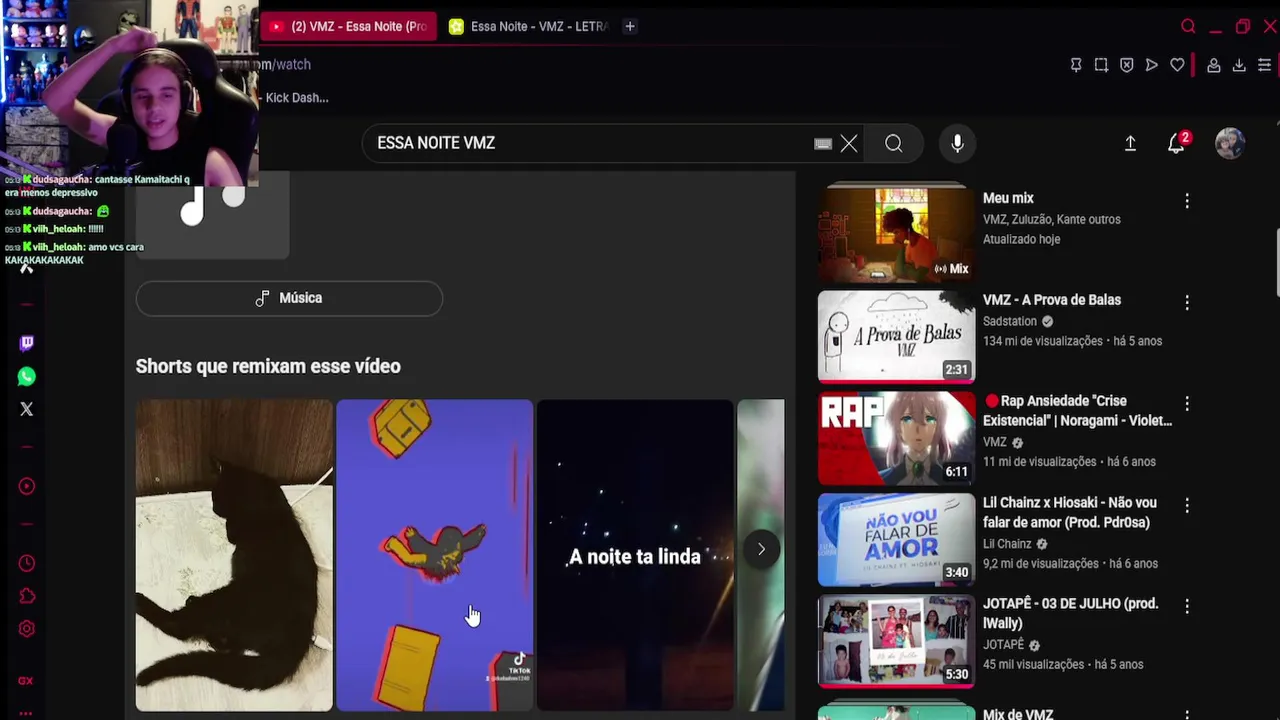Clear the search text with X icon
Image resolution: width=1280 pixels, height=720 pixels.
click(849, 144)
